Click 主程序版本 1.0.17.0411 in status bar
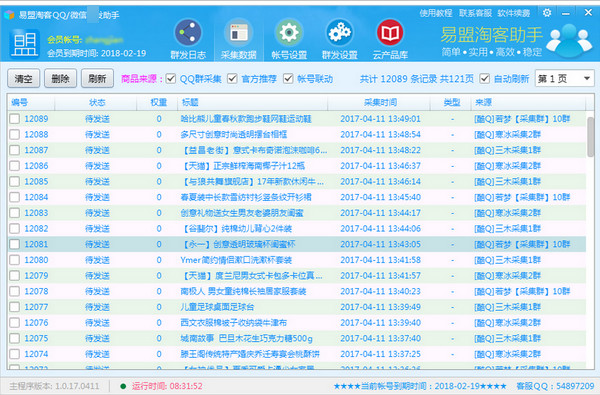Screen dimensions: 600x395 pyautogui.click(x=54, y=386)
